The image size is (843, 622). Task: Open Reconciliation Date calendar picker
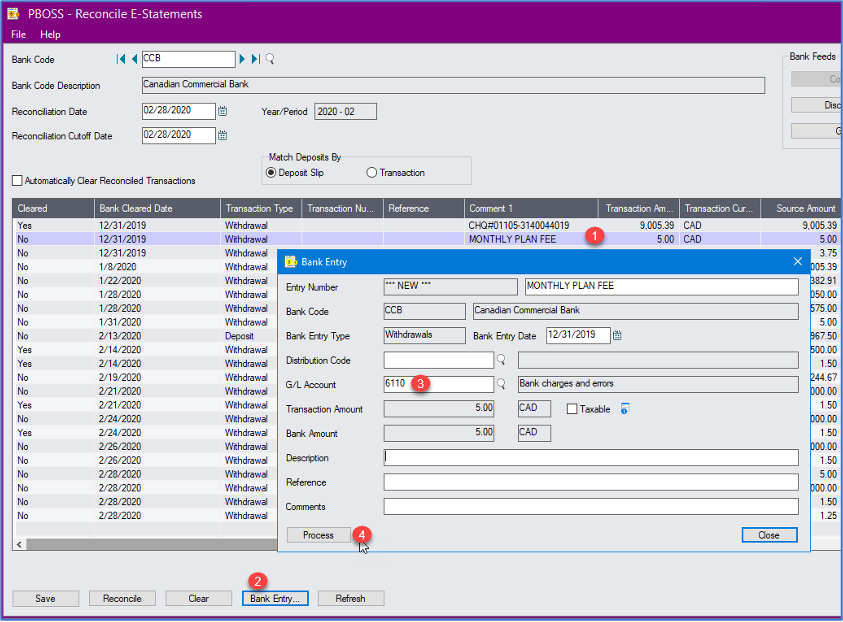(223, 111)
